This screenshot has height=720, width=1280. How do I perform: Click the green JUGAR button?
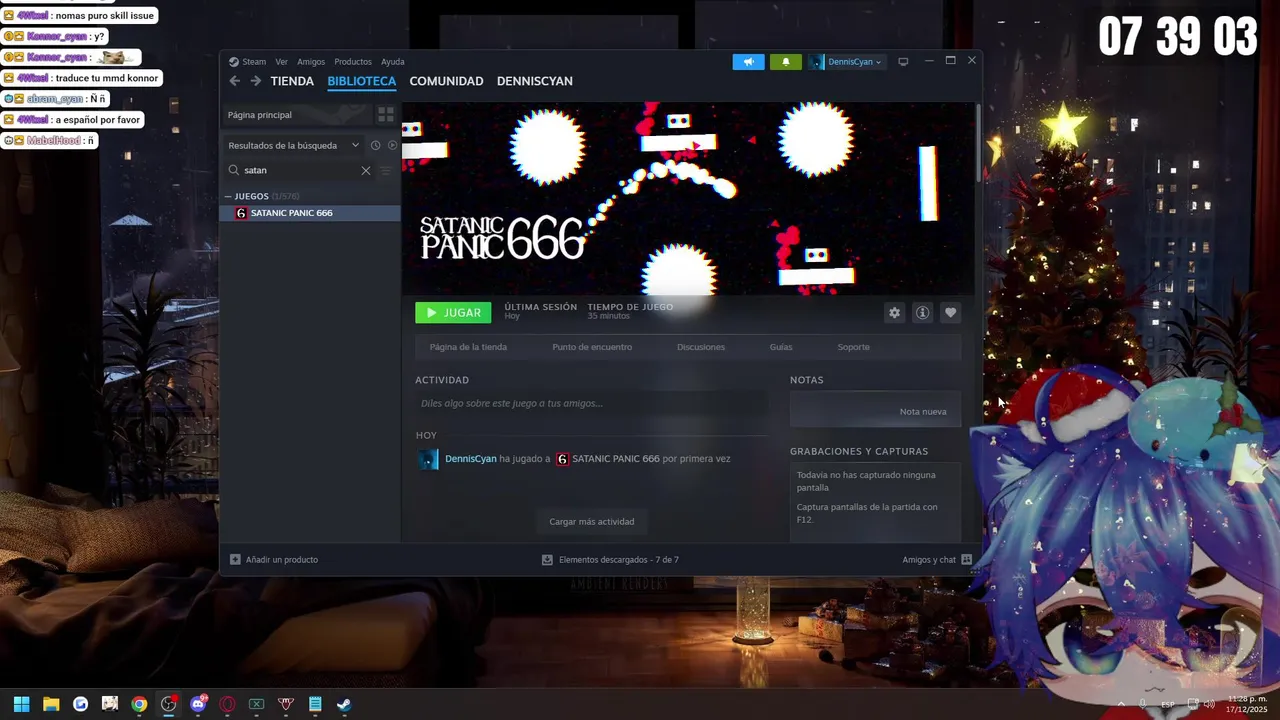click(453, 313)
